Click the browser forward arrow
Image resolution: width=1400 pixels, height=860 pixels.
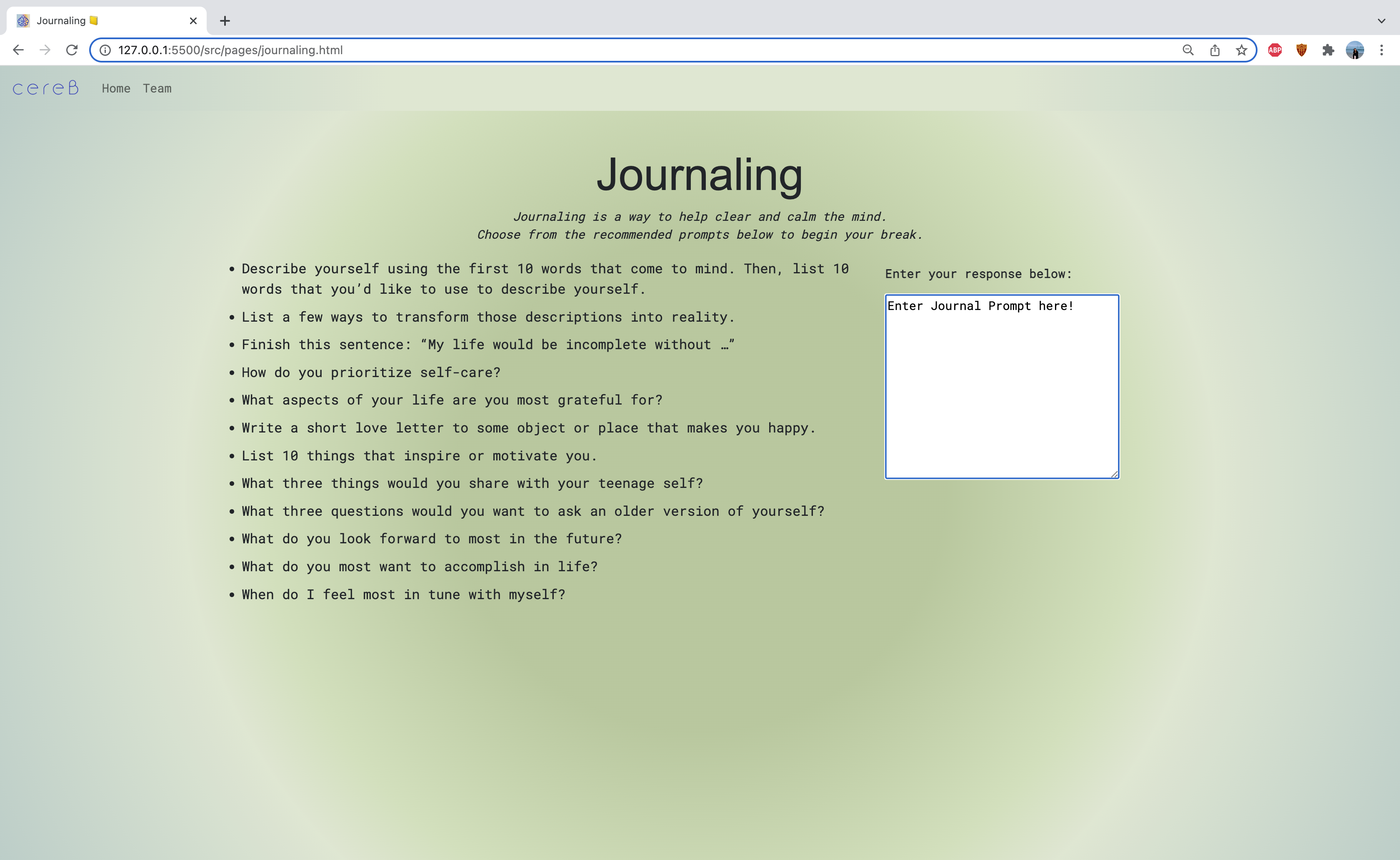click(x=45, y=50)
